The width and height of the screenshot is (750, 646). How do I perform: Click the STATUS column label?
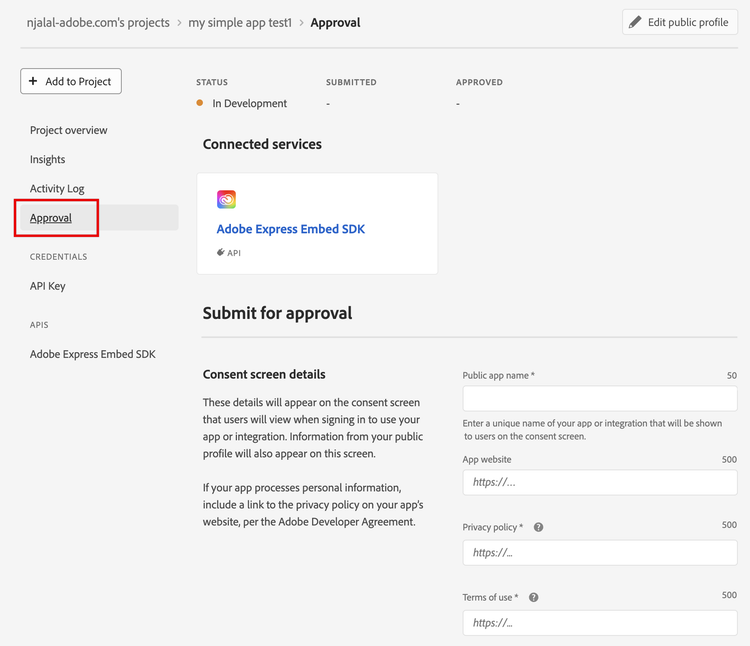pyautogui.click(x=212, y=82)
